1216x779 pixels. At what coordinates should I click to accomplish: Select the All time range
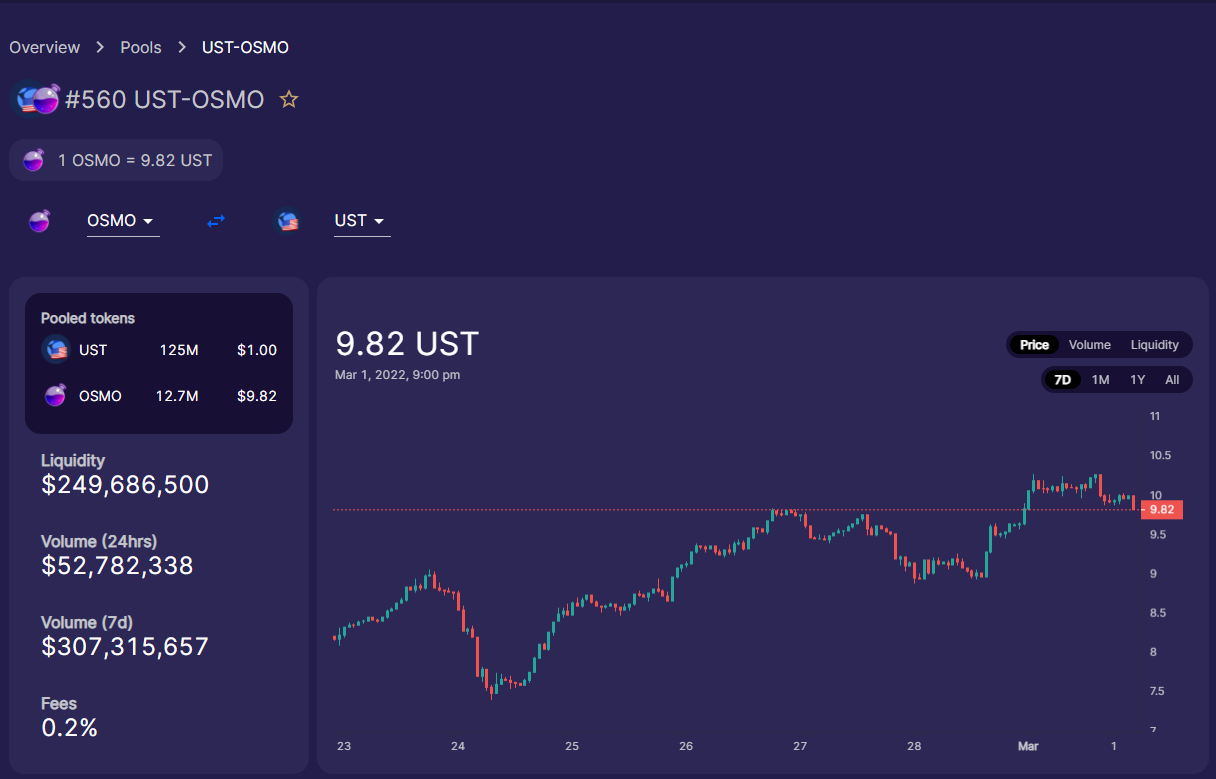tap(1172, 380)
